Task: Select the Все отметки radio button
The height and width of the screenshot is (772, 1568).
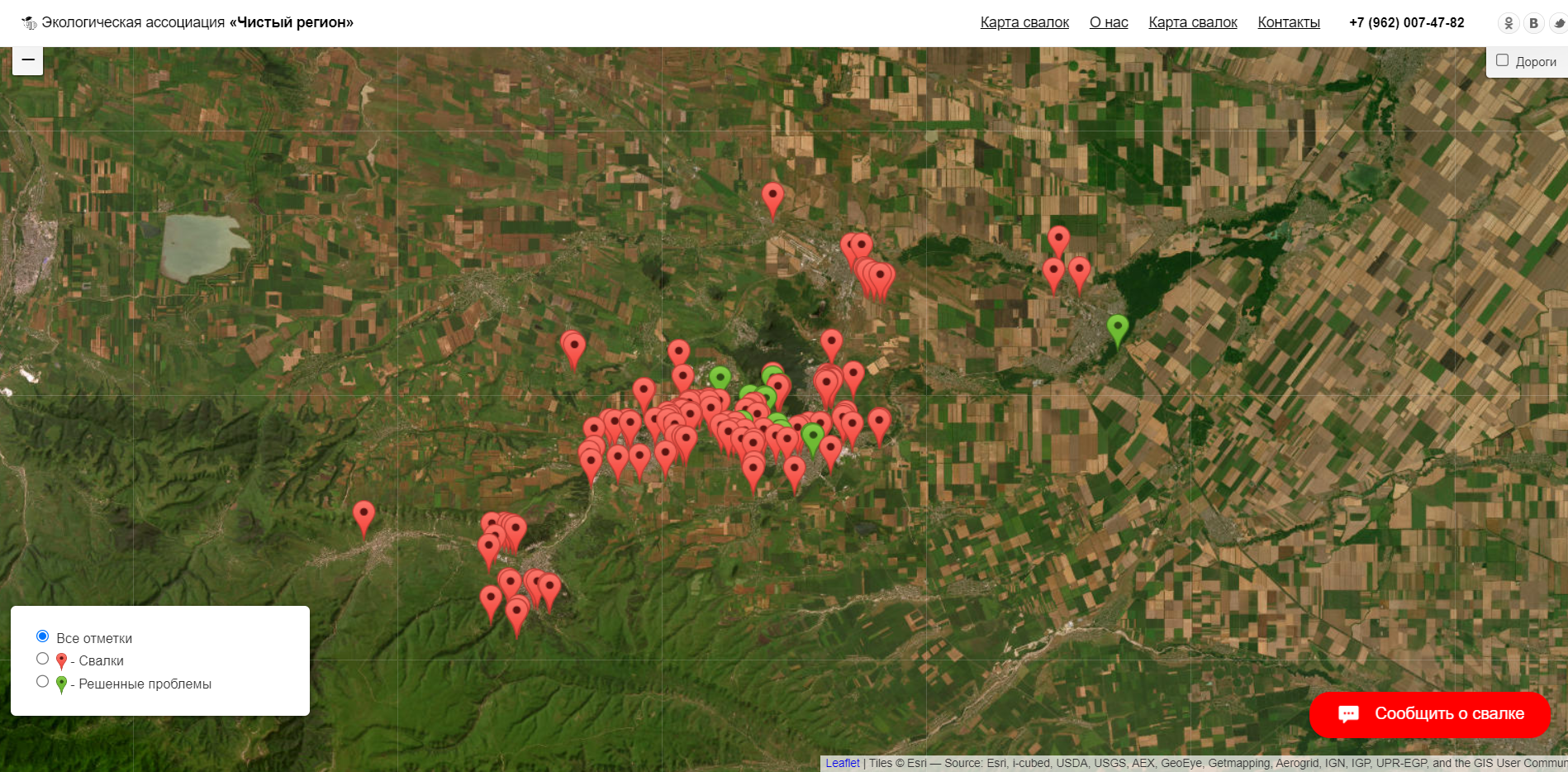Action: 43,636
